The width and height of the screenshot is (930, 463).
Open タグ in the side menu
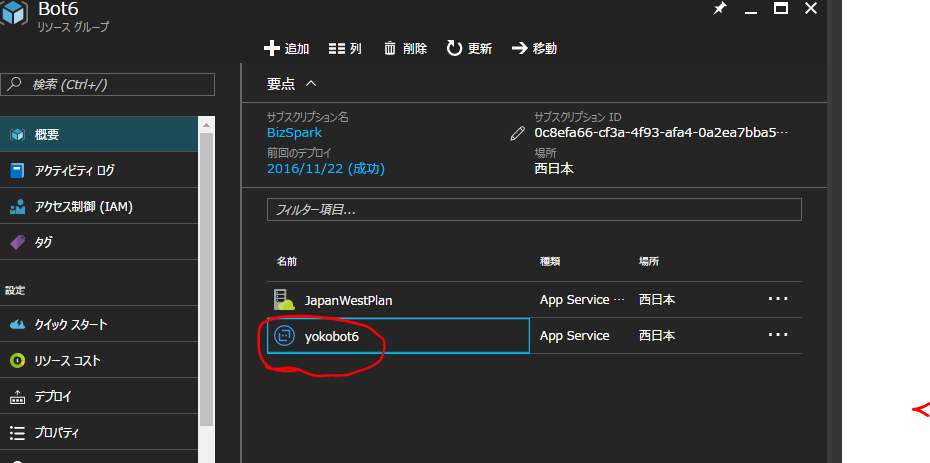click(99, 242)
